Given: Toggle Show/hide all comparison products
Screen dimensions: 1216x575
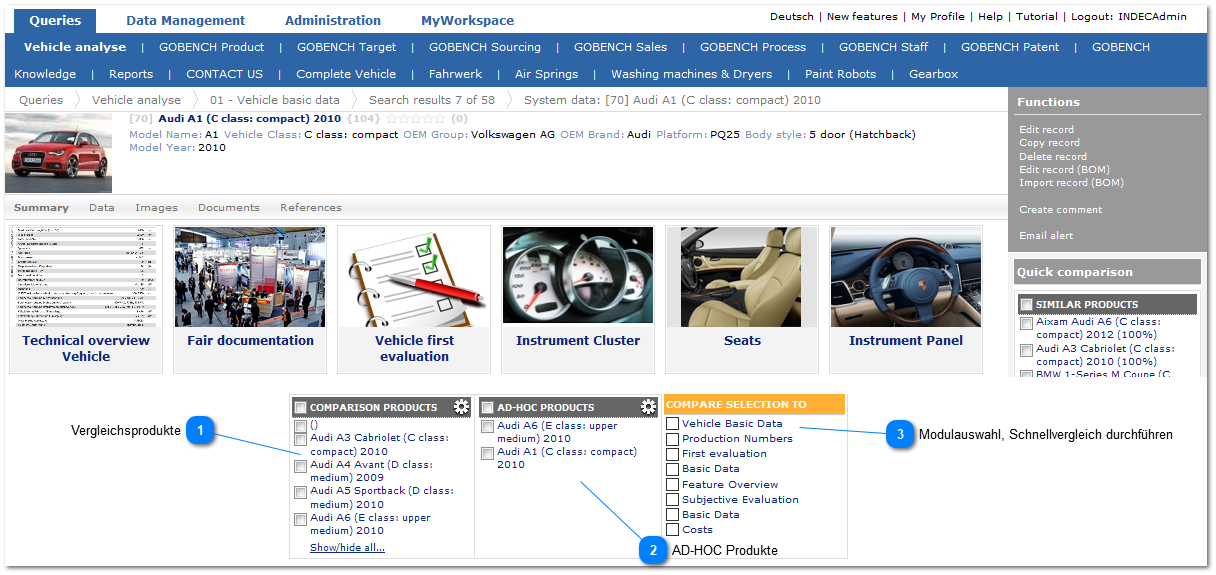Looking at the screenshot, I should click(347, 548).
